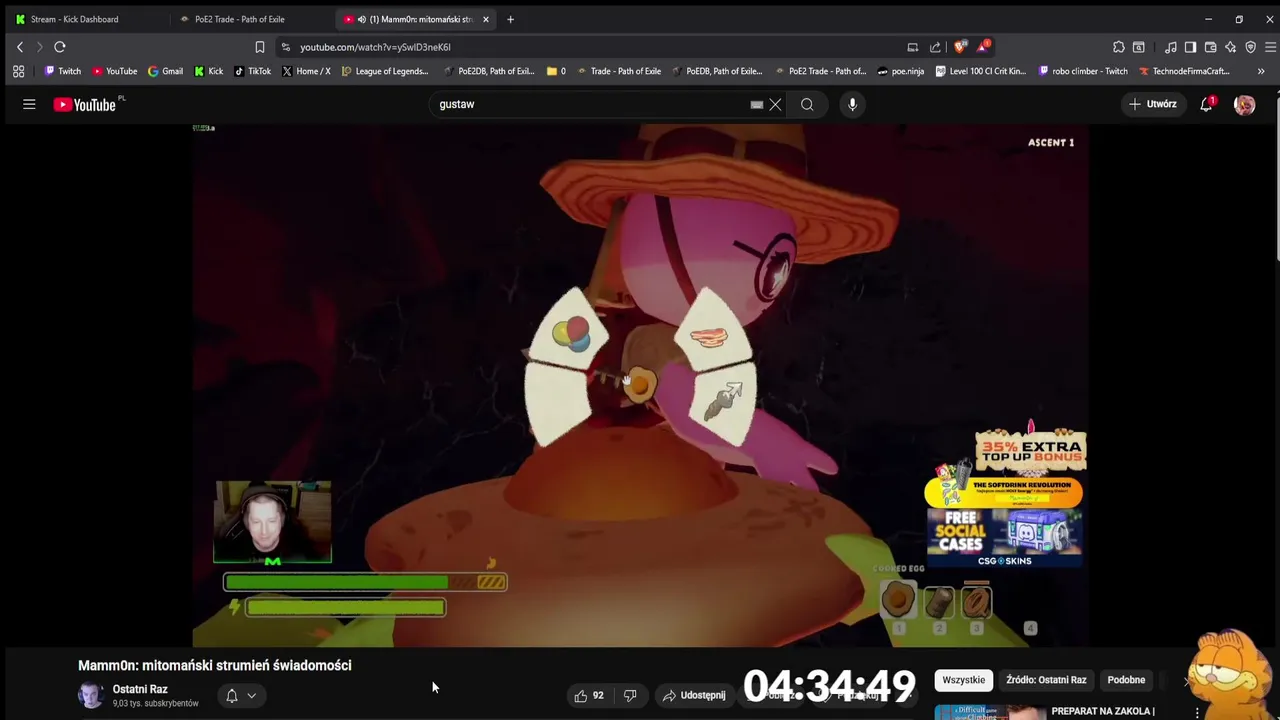The width and height of the screenshot is (1280, 720).
Task: Open the Level 100 CI Crit bookmark
Action: point(981,71)
